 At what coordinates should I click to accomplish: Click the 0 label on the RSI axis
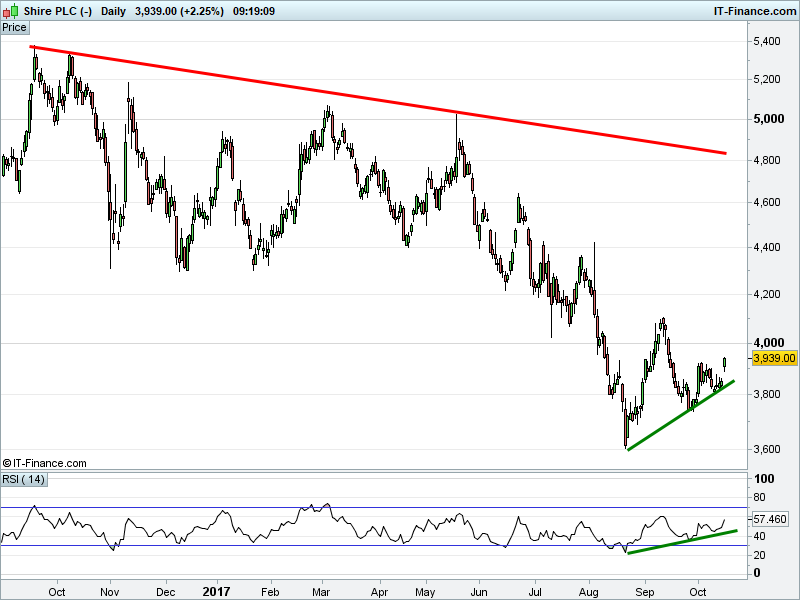tap(757, 573)
